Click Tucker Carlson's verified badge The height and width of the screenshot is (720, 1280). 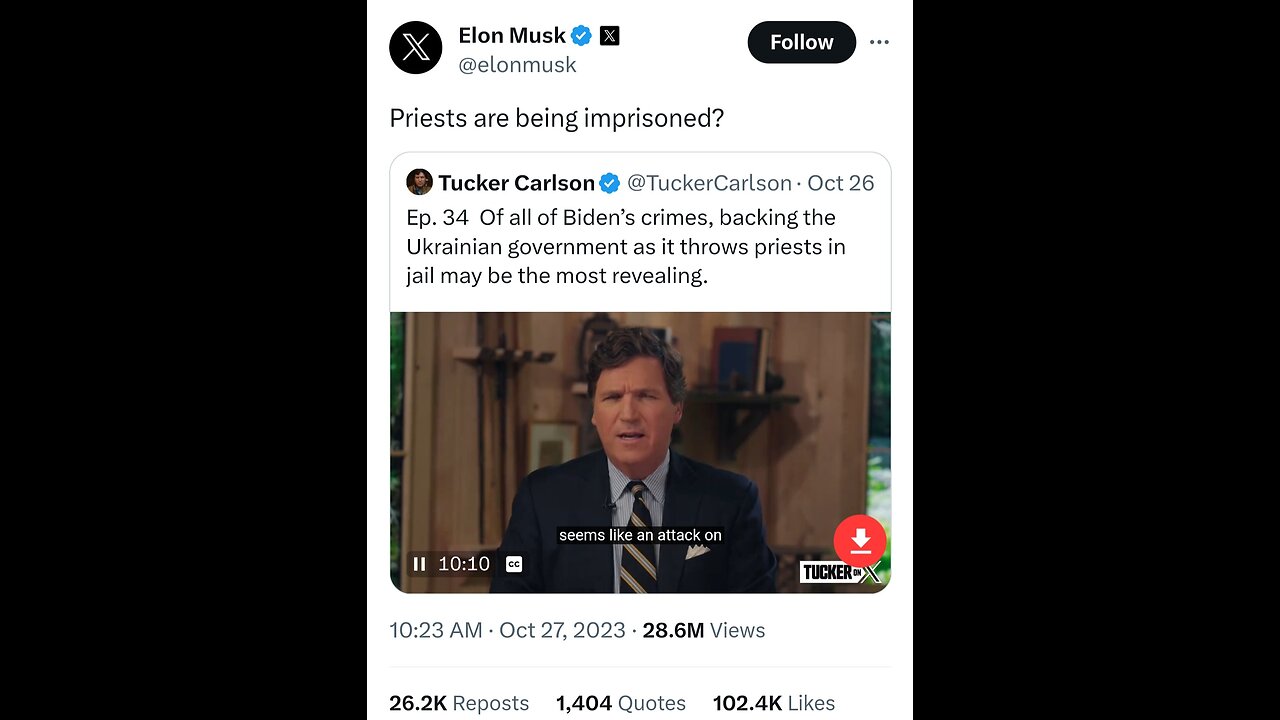(610, 183)
